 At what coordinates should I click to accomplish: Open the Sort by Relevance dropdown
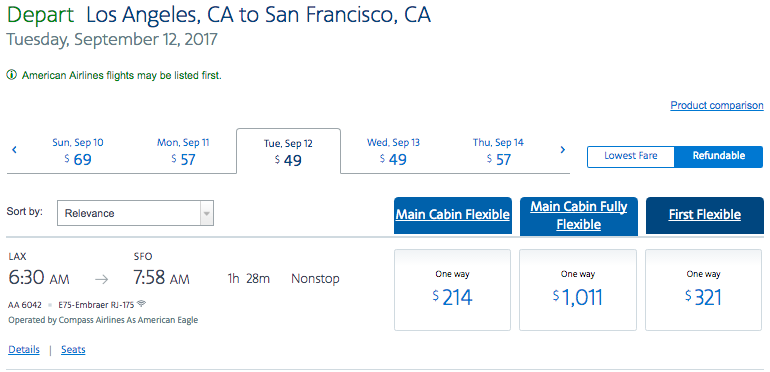click(136, 213)
